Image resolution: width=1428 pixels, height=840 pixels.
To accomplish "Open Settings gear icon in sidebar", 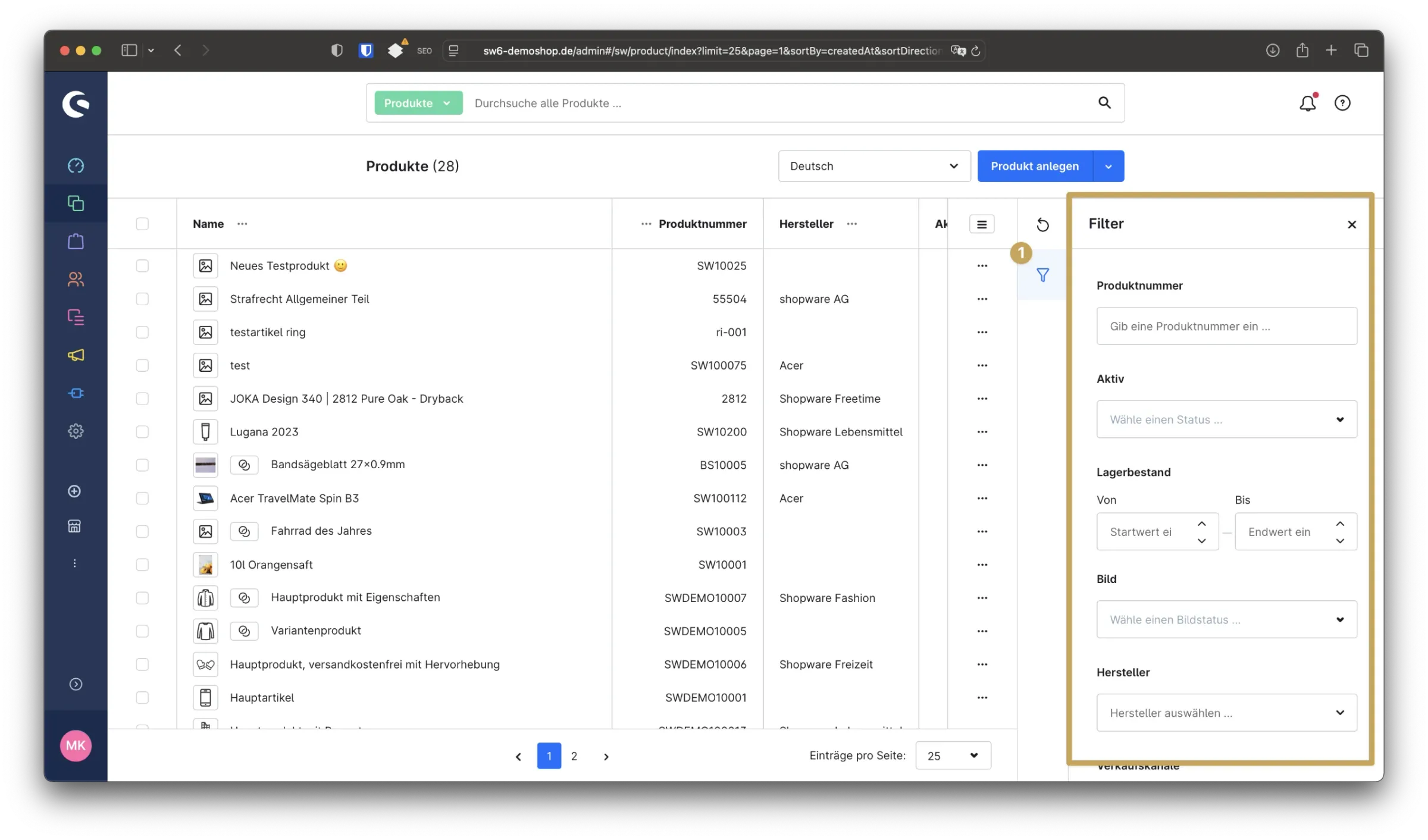I will coord(76,431).
